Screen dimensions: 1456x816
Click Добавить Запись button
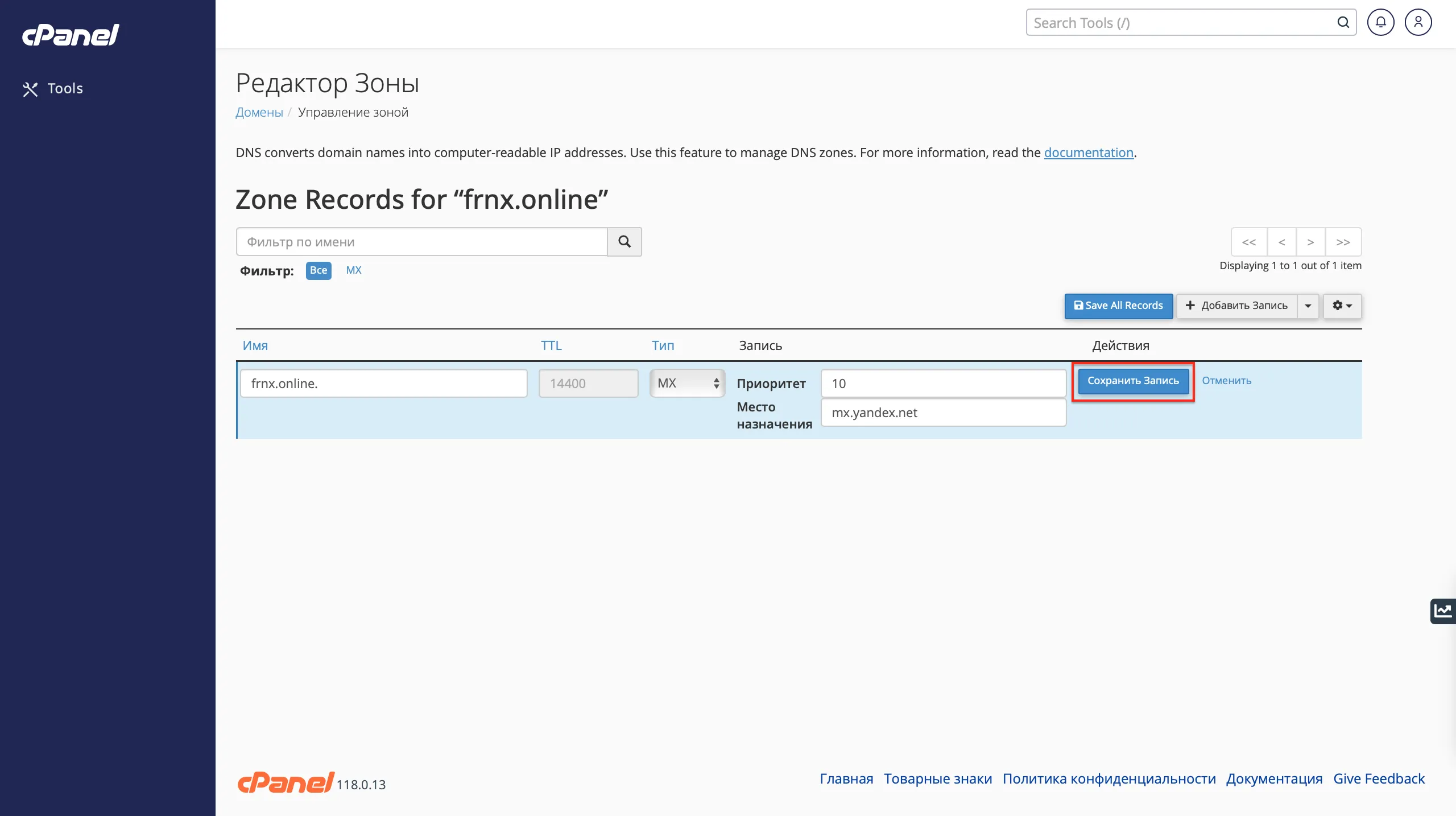click(x=1236, y=306)
